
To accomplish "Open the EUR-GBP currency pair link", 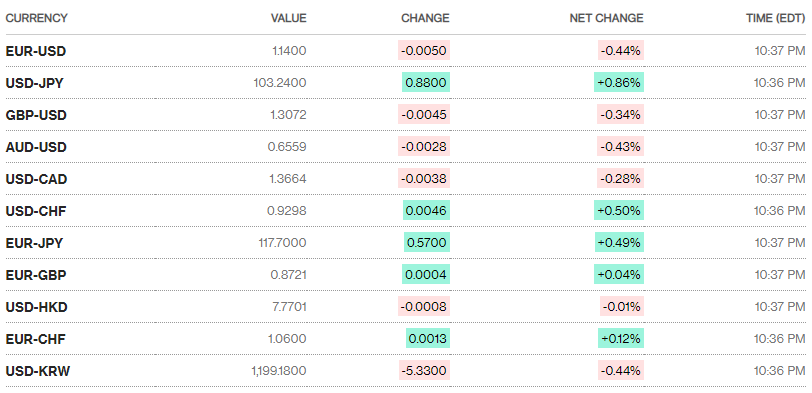I will (x=36, y=275).
